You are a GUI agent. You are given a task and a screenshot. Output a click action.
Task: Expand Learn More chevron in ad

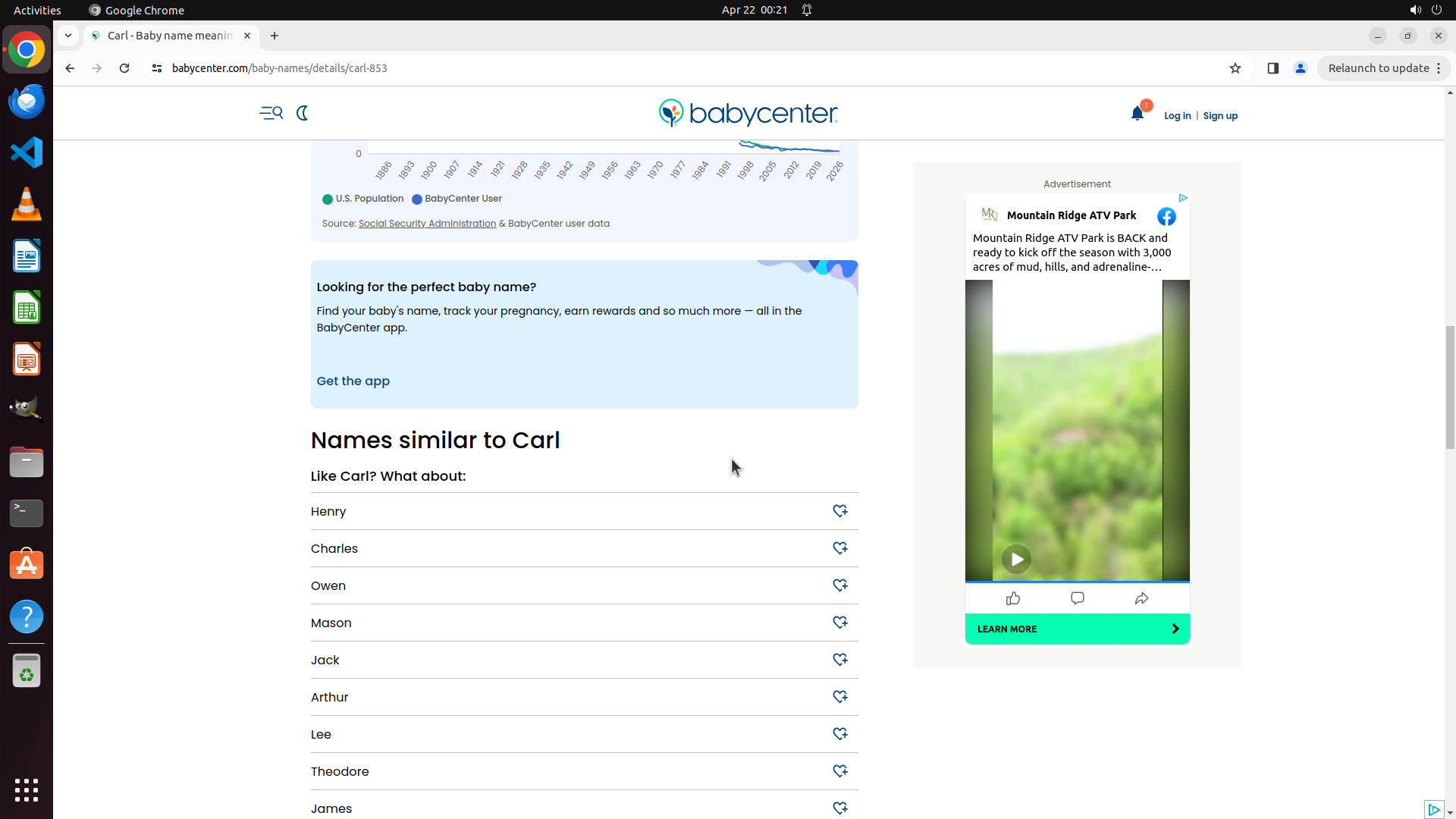1175,629
